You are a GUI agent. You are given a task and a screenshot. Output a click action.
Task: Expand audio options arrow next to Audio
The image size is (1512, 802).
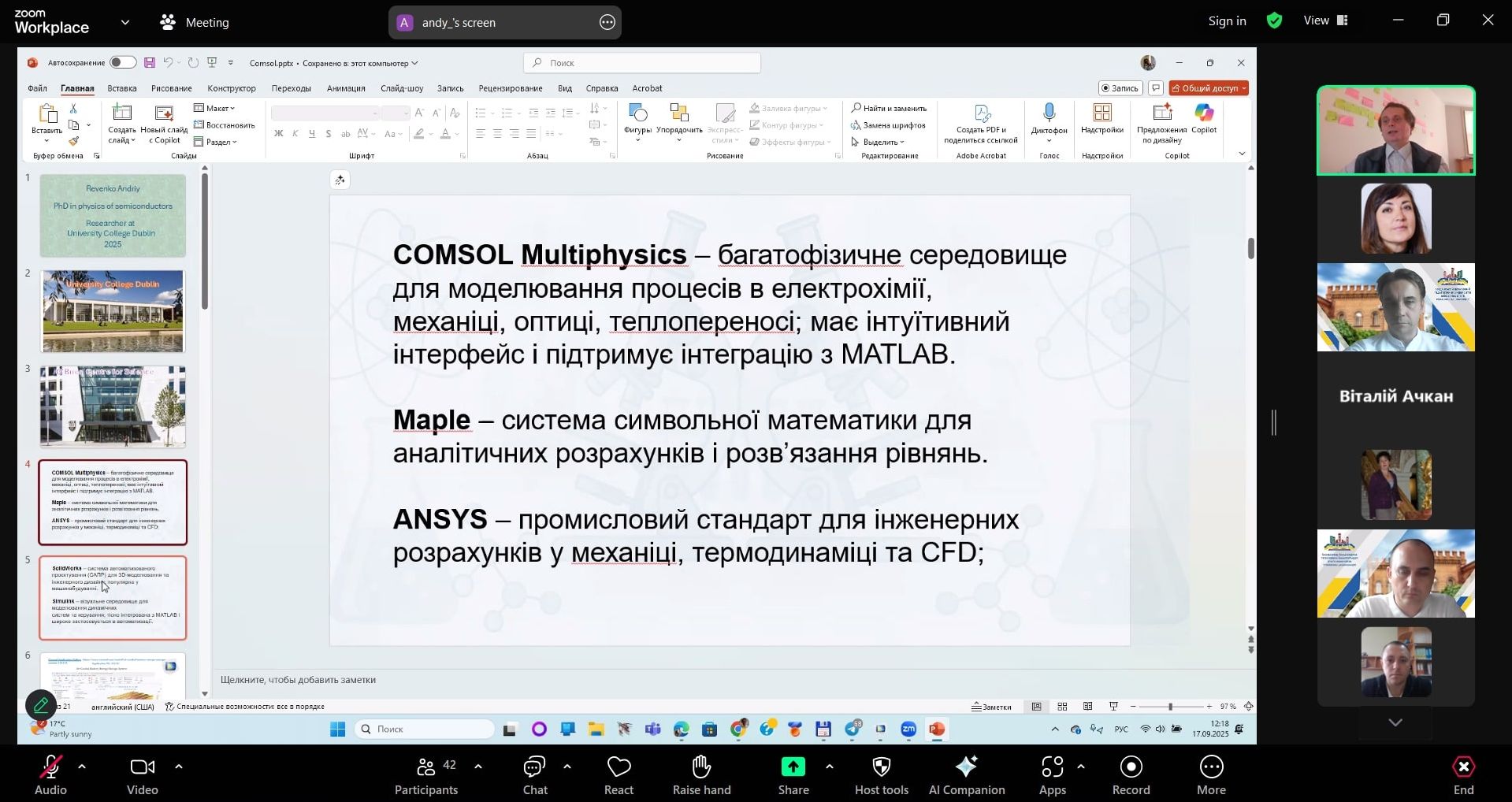[x=82, y=767]
